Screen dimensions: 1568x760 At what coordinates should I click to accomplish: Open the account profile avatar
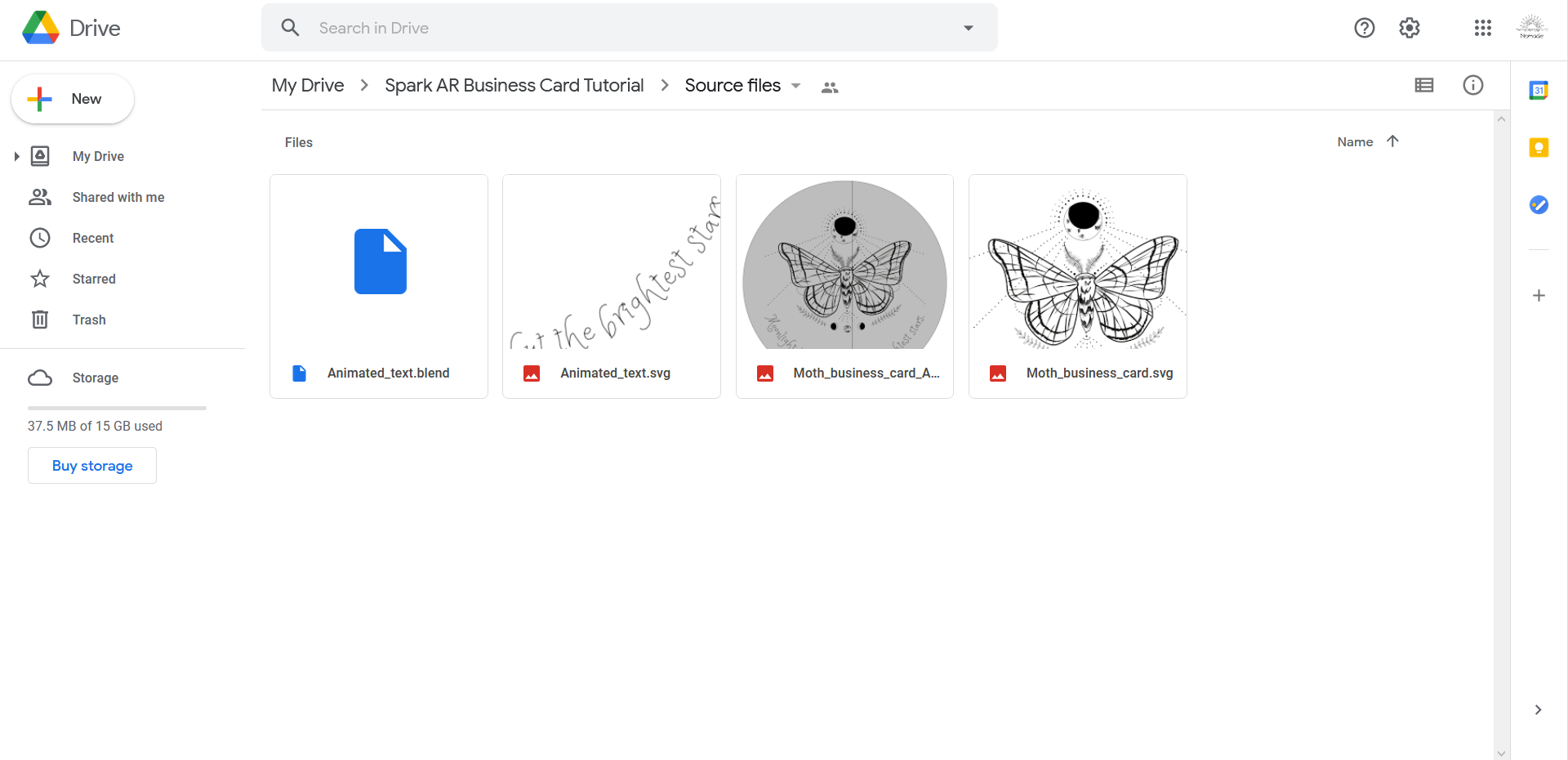click(x=1531, y=28)
